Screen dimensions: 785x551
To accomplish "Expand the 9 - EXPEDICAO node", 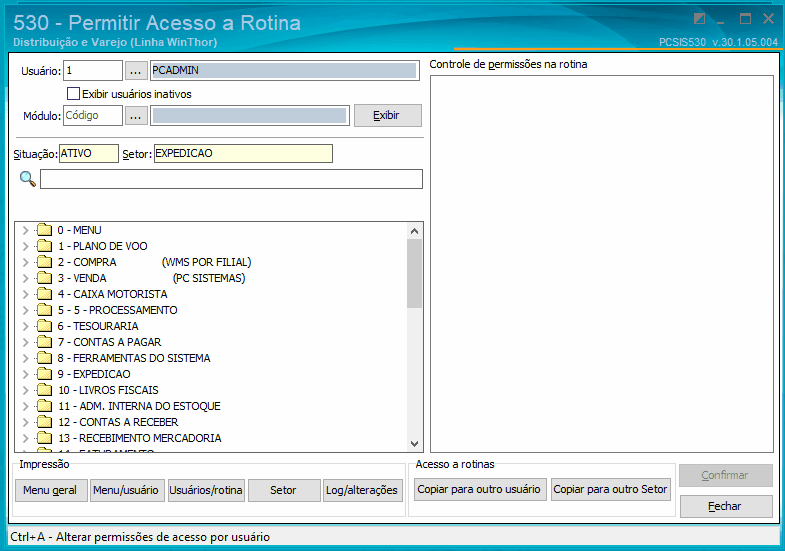I will (26, 374).
